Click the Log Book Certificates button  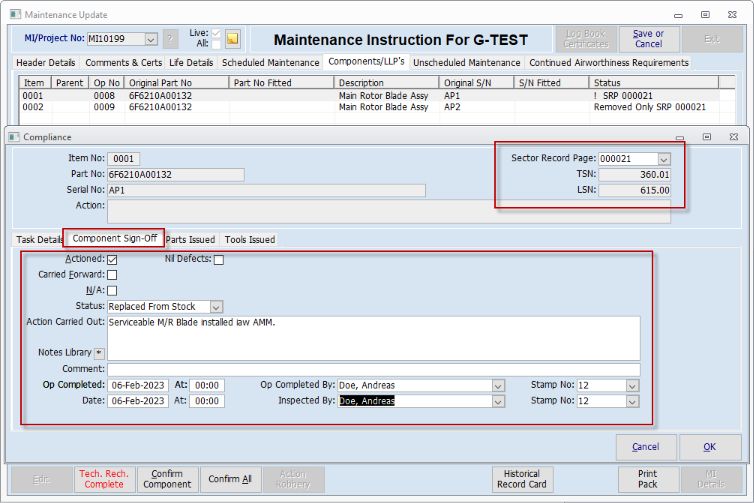point(586,39)
